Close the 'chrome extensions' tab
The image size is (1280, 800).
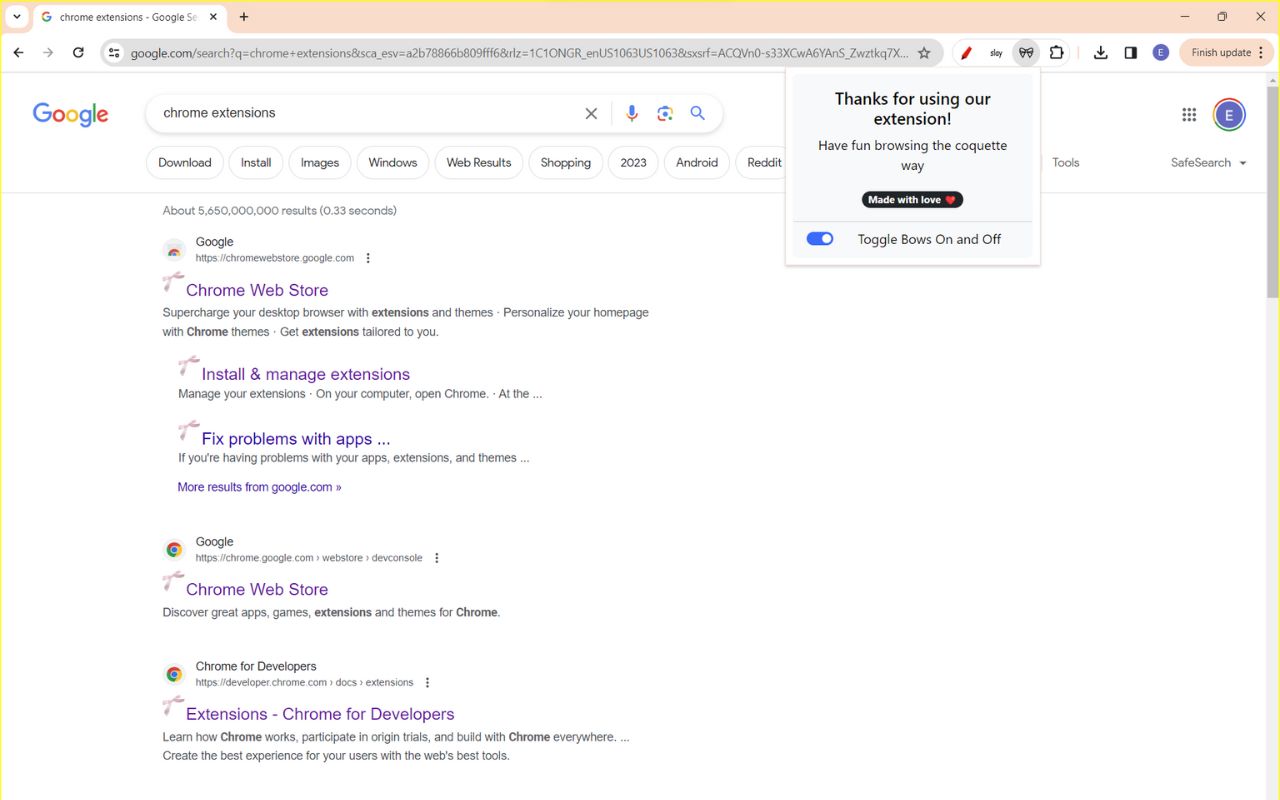[x=213, y=17]
